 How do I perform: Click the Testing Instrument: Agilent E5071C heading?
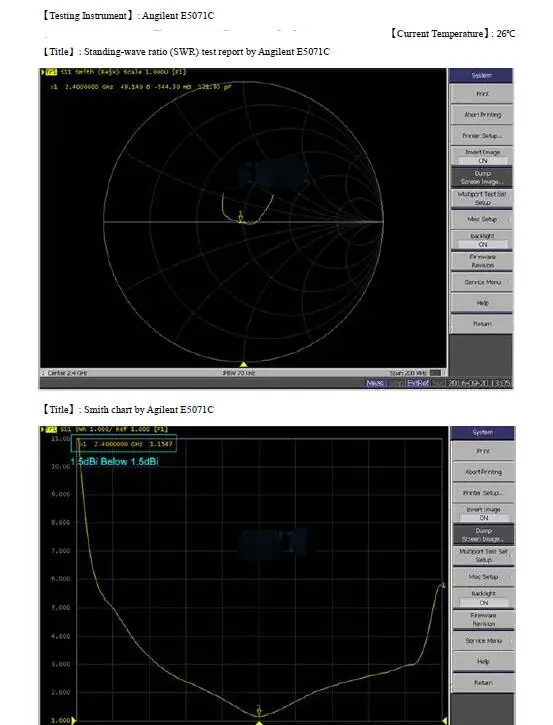pyautogui.click(x=128, y=15)
